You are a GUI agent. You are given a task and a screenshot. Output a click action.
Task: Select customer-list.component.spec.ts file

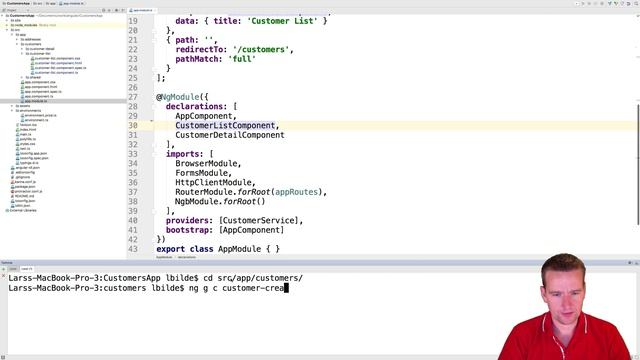58,68
